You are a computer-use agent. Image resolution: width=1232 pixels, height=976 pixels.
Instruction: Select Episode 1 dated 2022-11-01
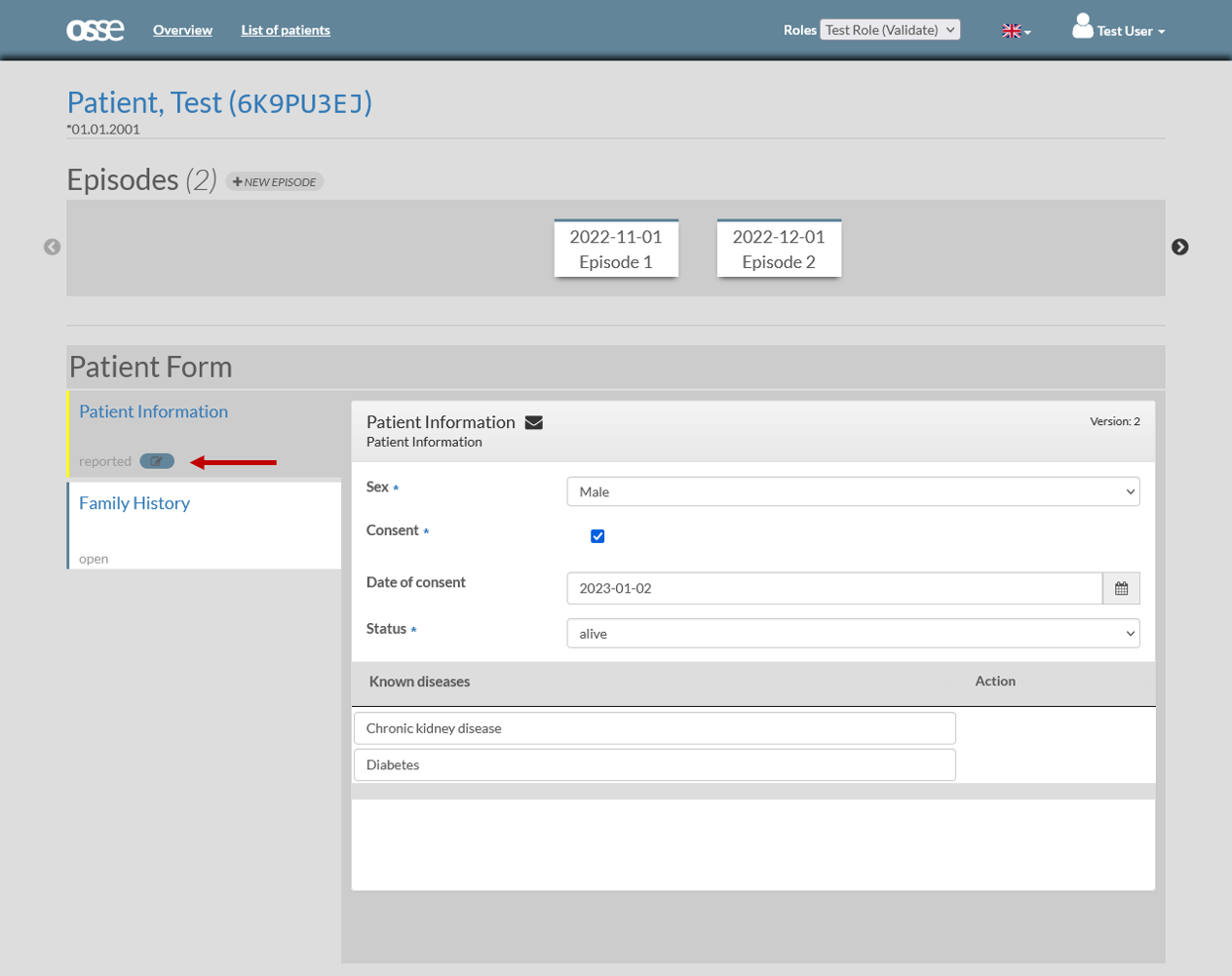coord(616,249)
